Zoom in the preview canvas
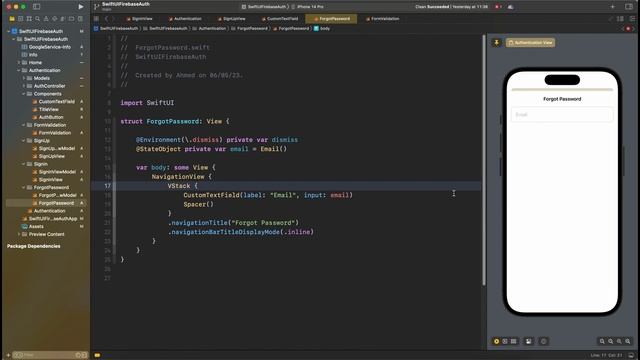Screen dimensions: 640x360 pos(628,341)
